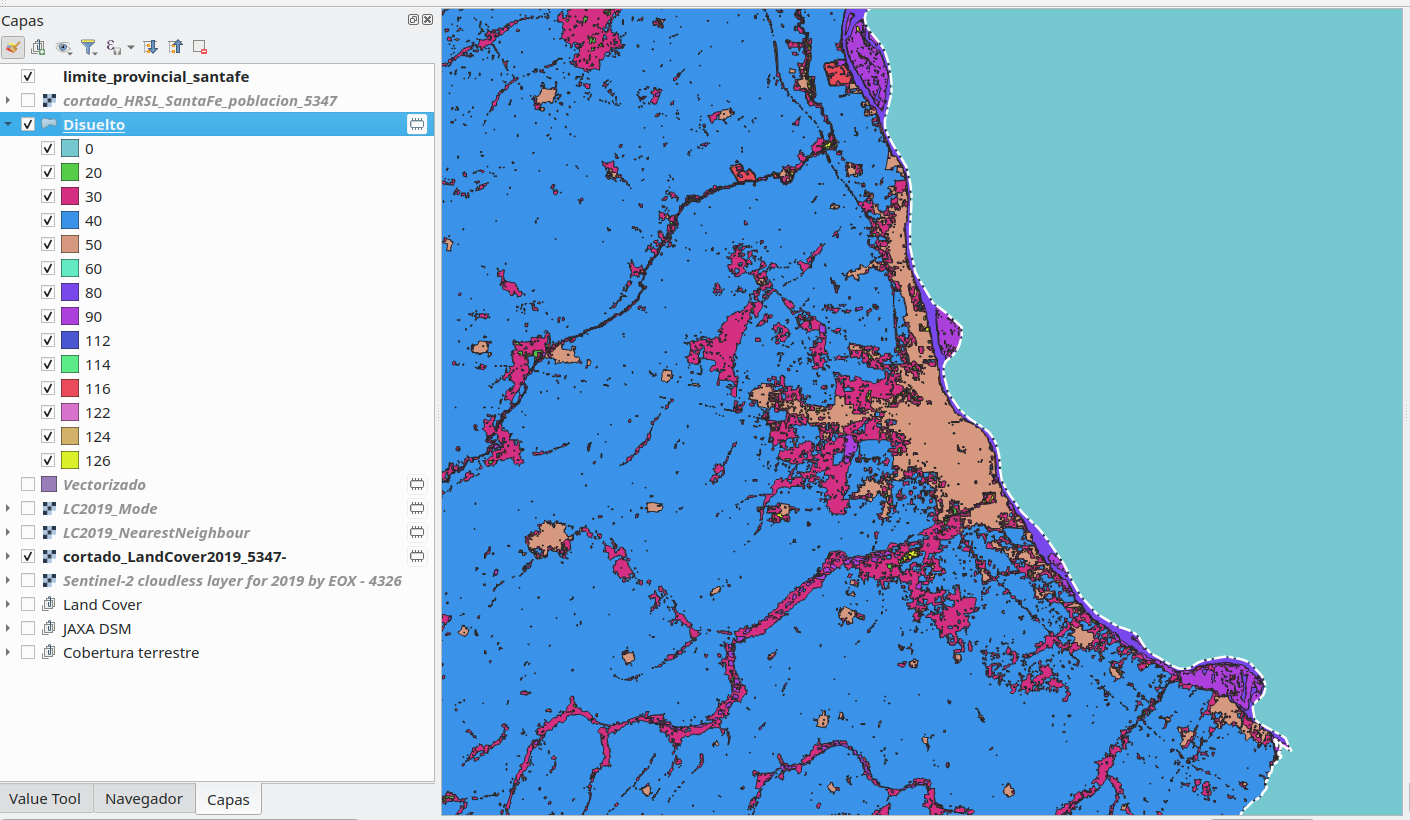This screenshot has height=820, width=1410.
Task: Open the Manage Map Themes eye icon
Action: tap(63, 47)
